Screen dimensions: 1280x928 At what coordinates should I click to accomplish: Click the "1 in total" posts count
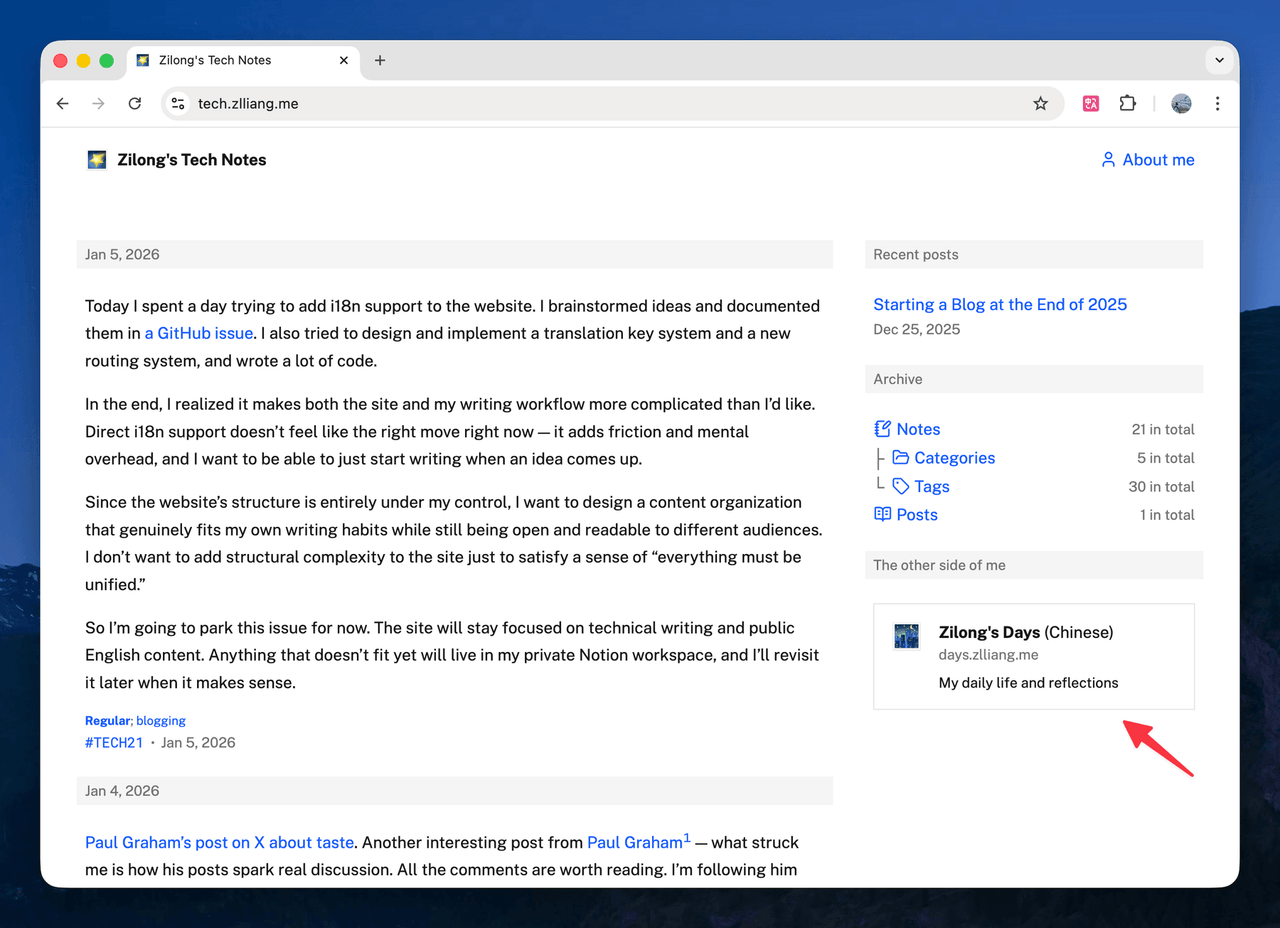tap(1167, 515)
